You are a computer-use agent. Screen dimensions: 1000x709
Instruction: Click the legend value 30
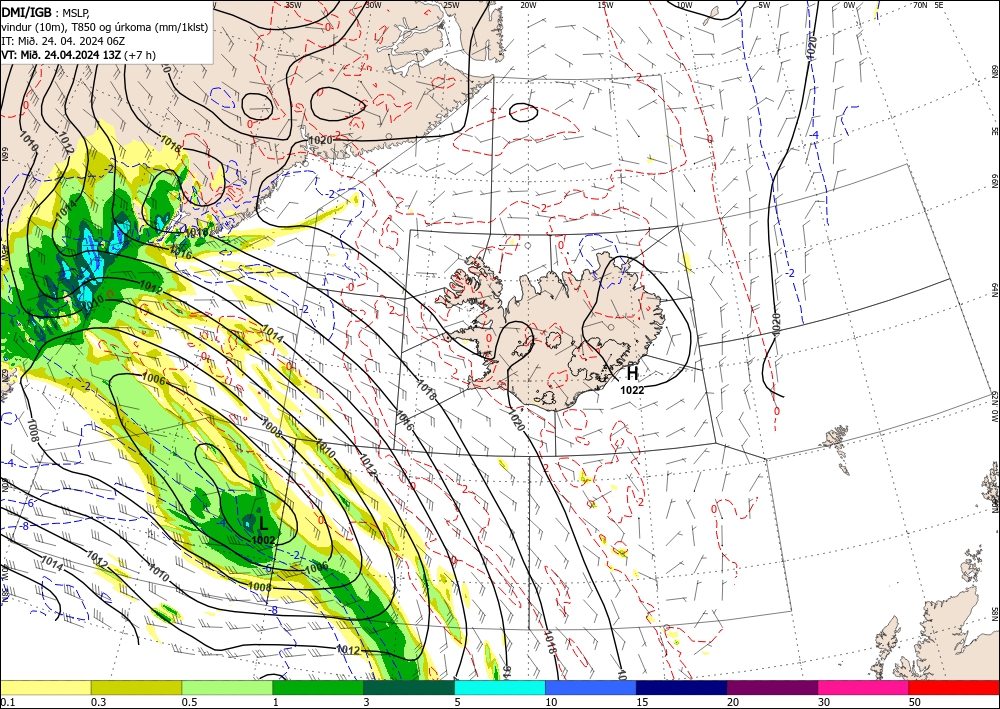(825, 702)
